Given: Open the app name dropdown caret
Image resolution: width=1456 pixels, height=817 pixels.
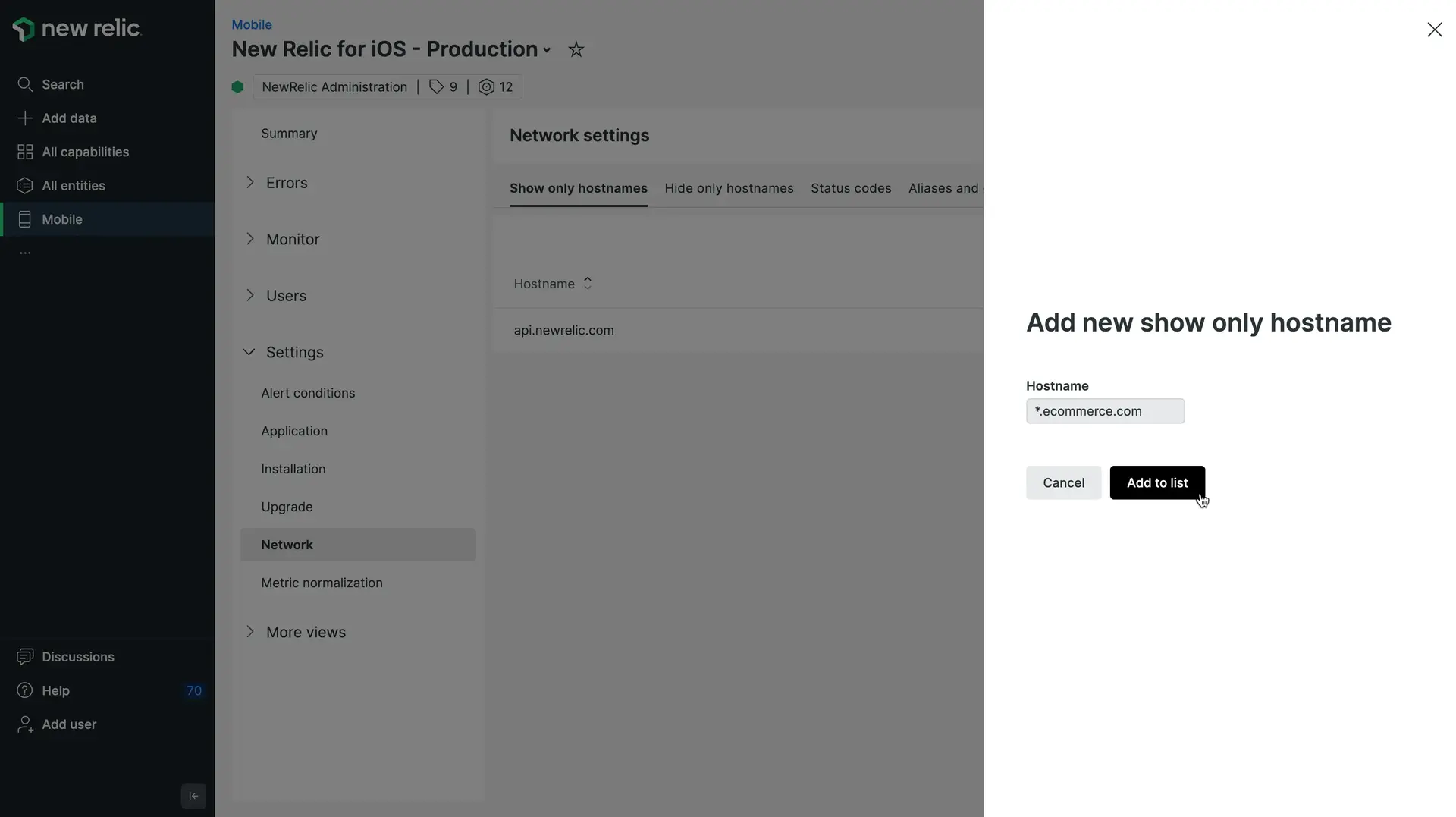Looking at the screenshot, I should tap(547, 50).
